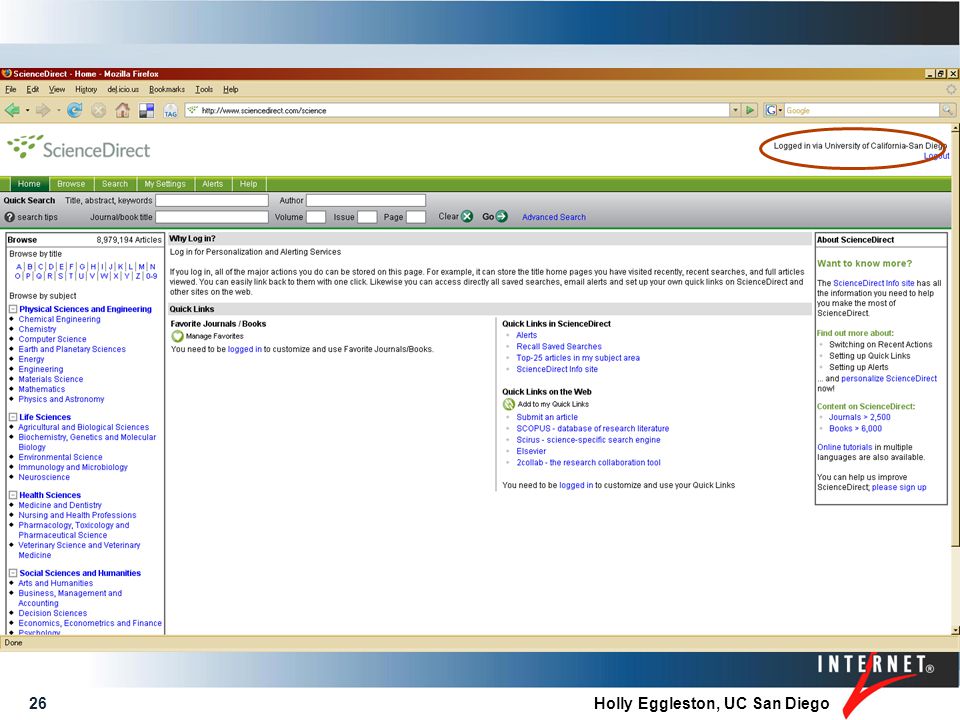Open the Back button history dropdown arrow
This screenshot has height=720, width=960.
[x=27, y=111]
